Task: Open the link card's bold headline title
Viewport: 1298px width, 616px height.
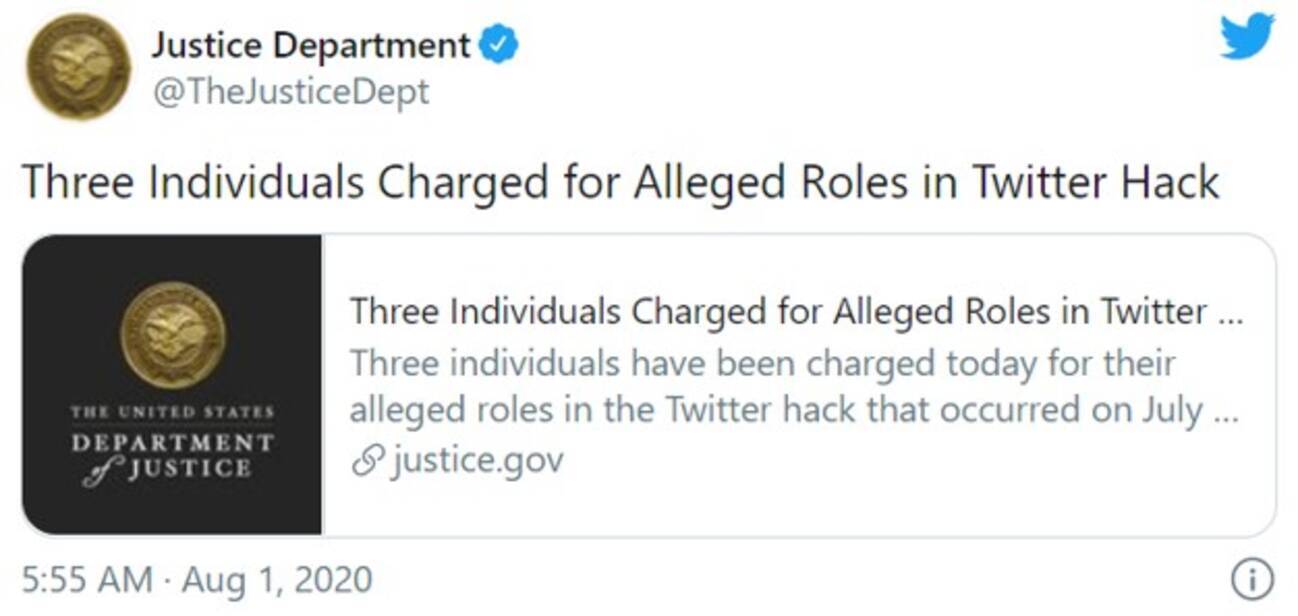Action: (795, 312)
